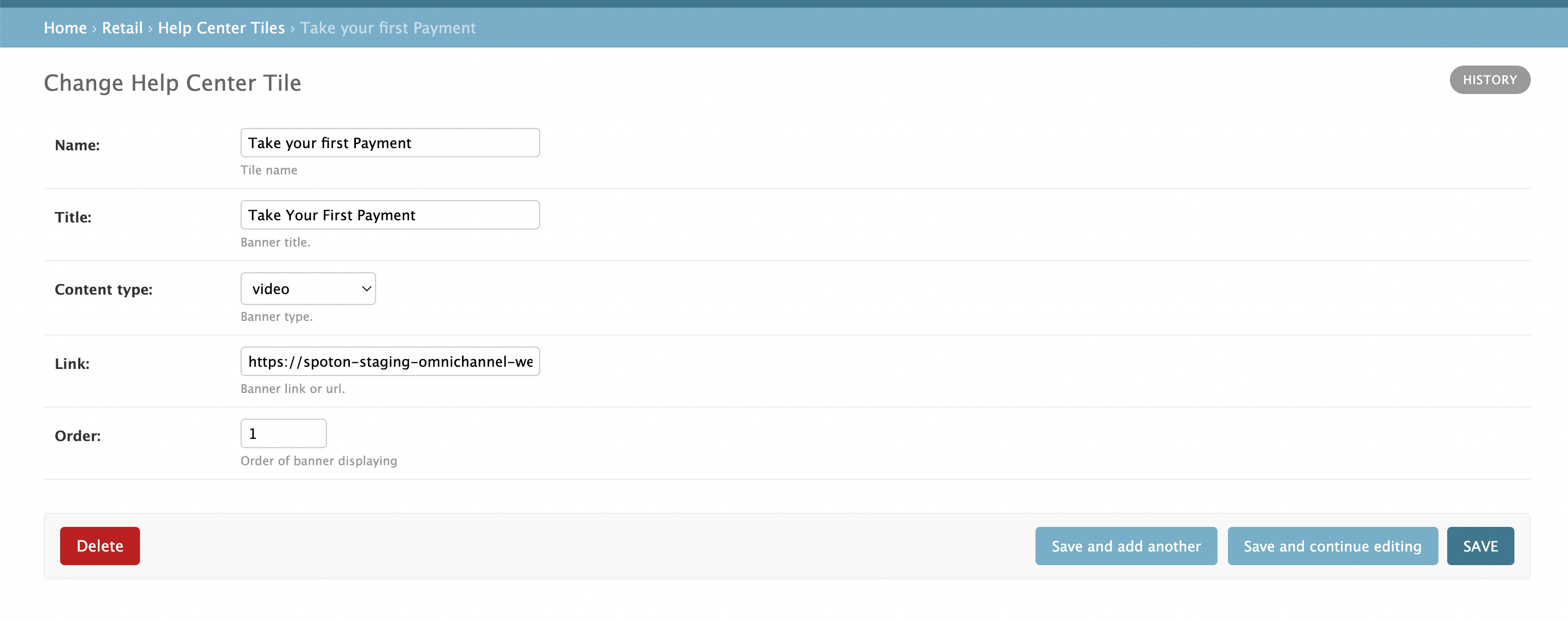Click the 'Link:' field label
This screenshot has height=622, width=1568.
click(72, 363)
